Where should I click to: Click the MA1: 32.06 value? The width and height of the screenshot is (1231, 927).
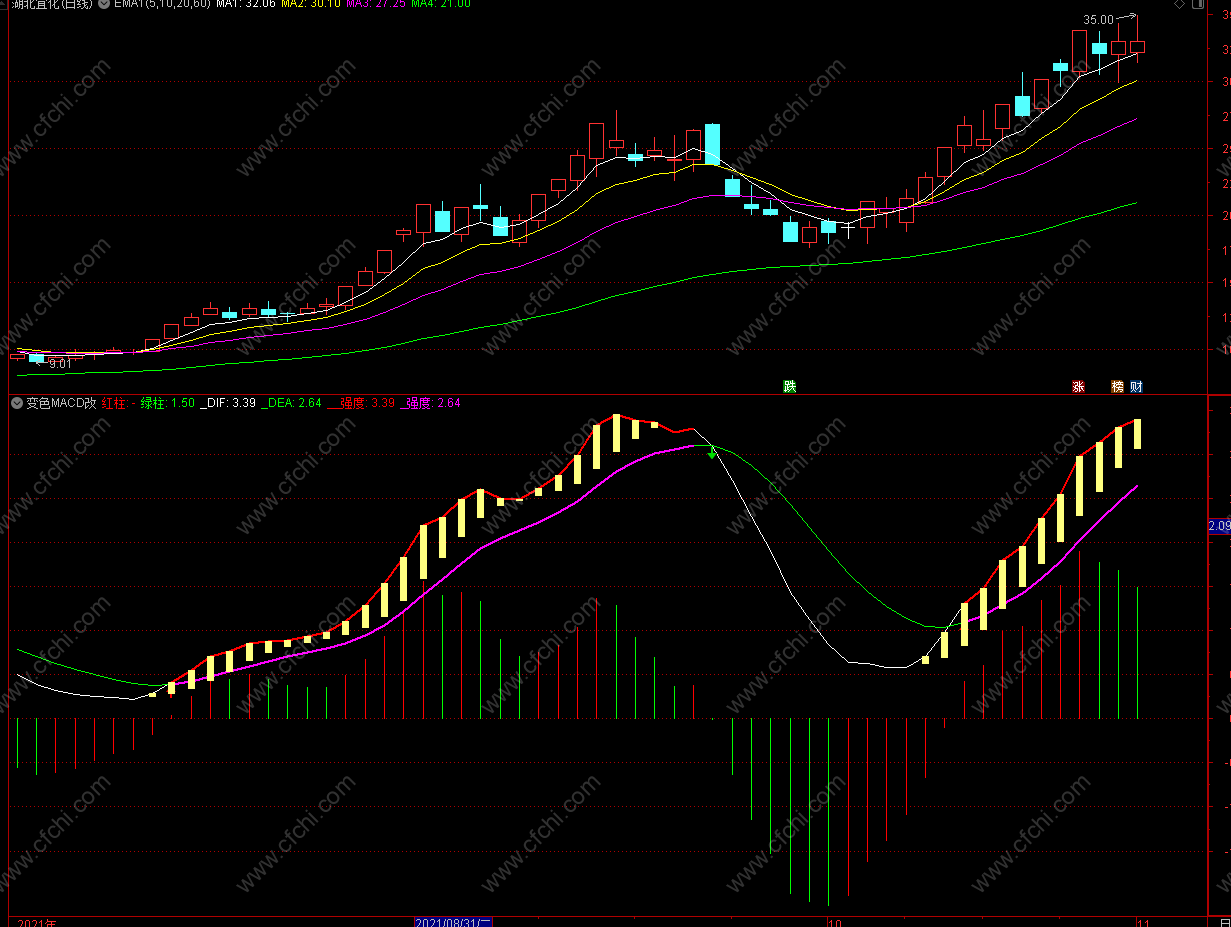click(245, 4)
